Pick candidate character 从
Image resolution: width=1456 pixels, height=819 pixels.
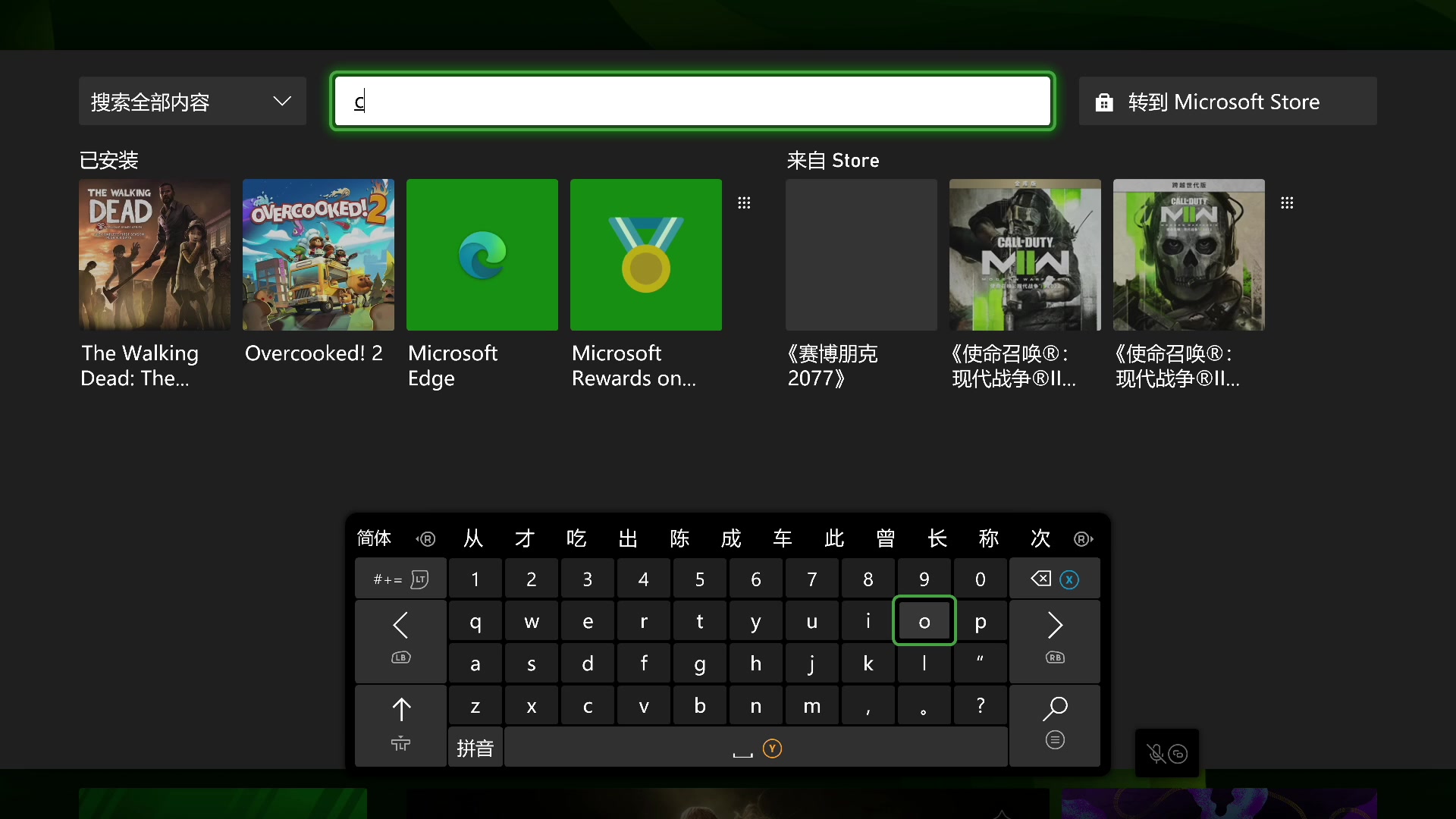pos(473,538)
